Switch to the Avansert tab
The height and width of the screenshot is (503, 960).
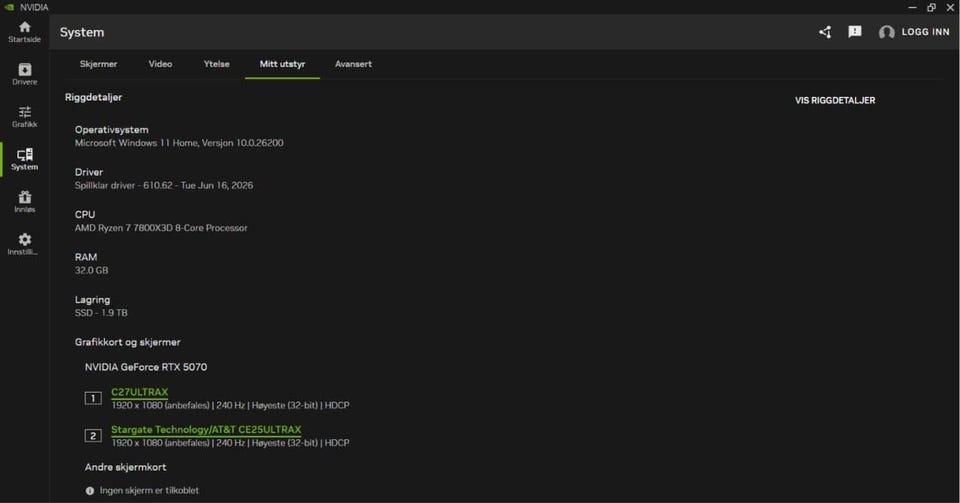353,64
